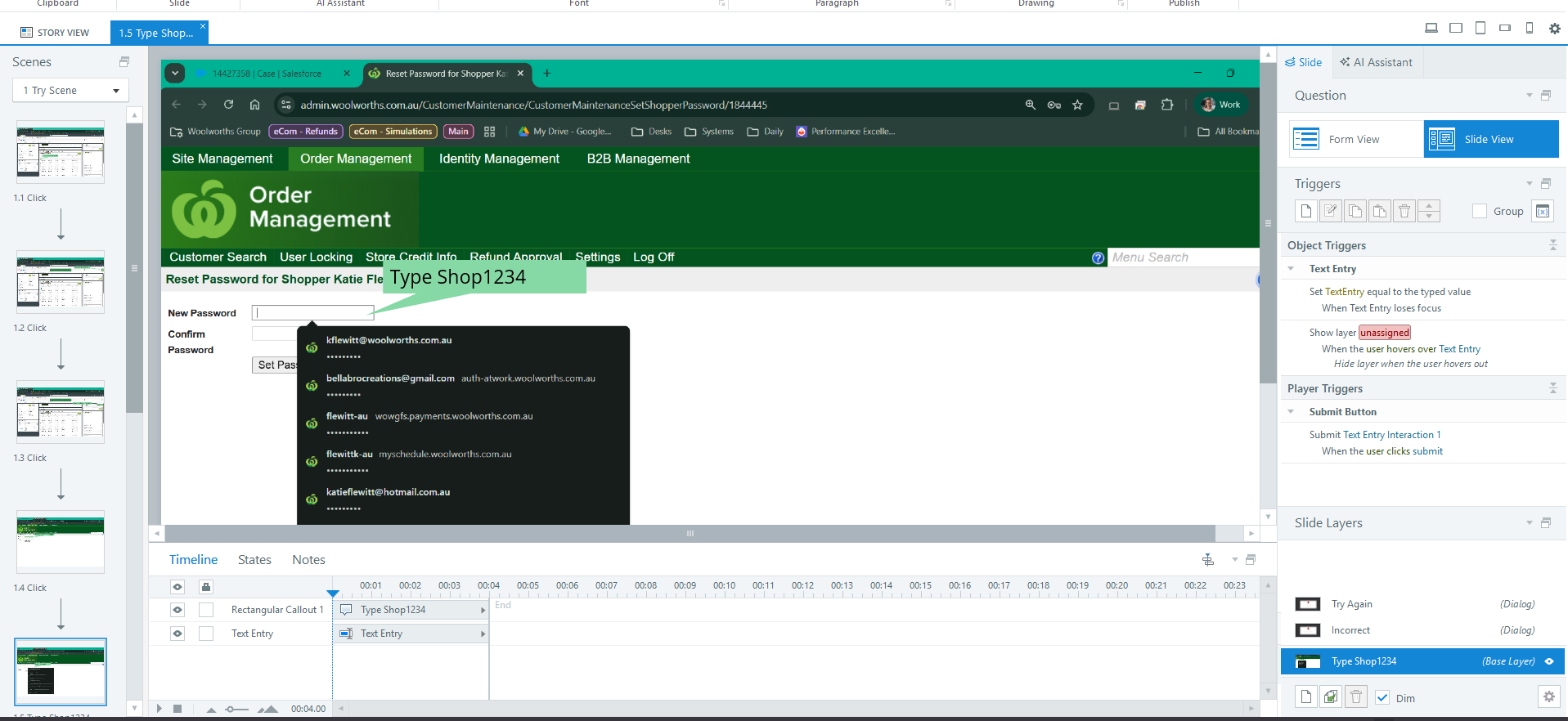The height and width of the screenshot is (721, 1568).
Task: Click the edit trigger icon
Action: point(1331,211)
